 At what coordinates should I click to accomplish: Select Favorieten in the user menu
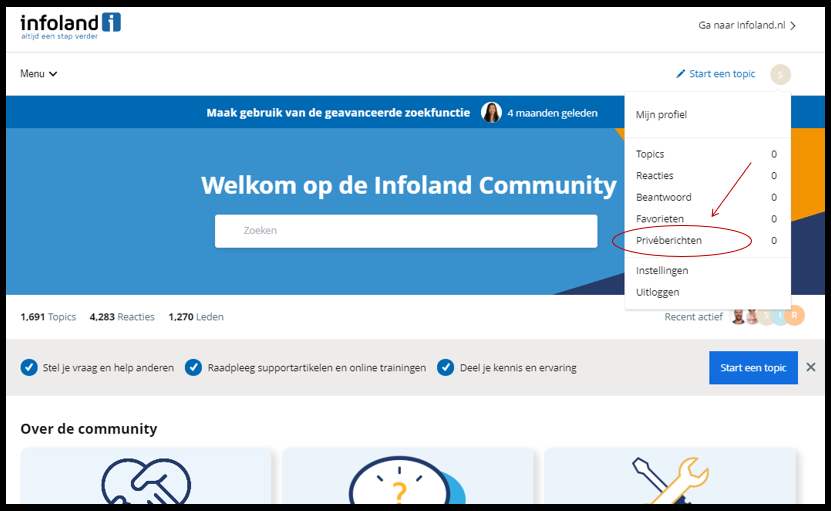click(706, 218)
